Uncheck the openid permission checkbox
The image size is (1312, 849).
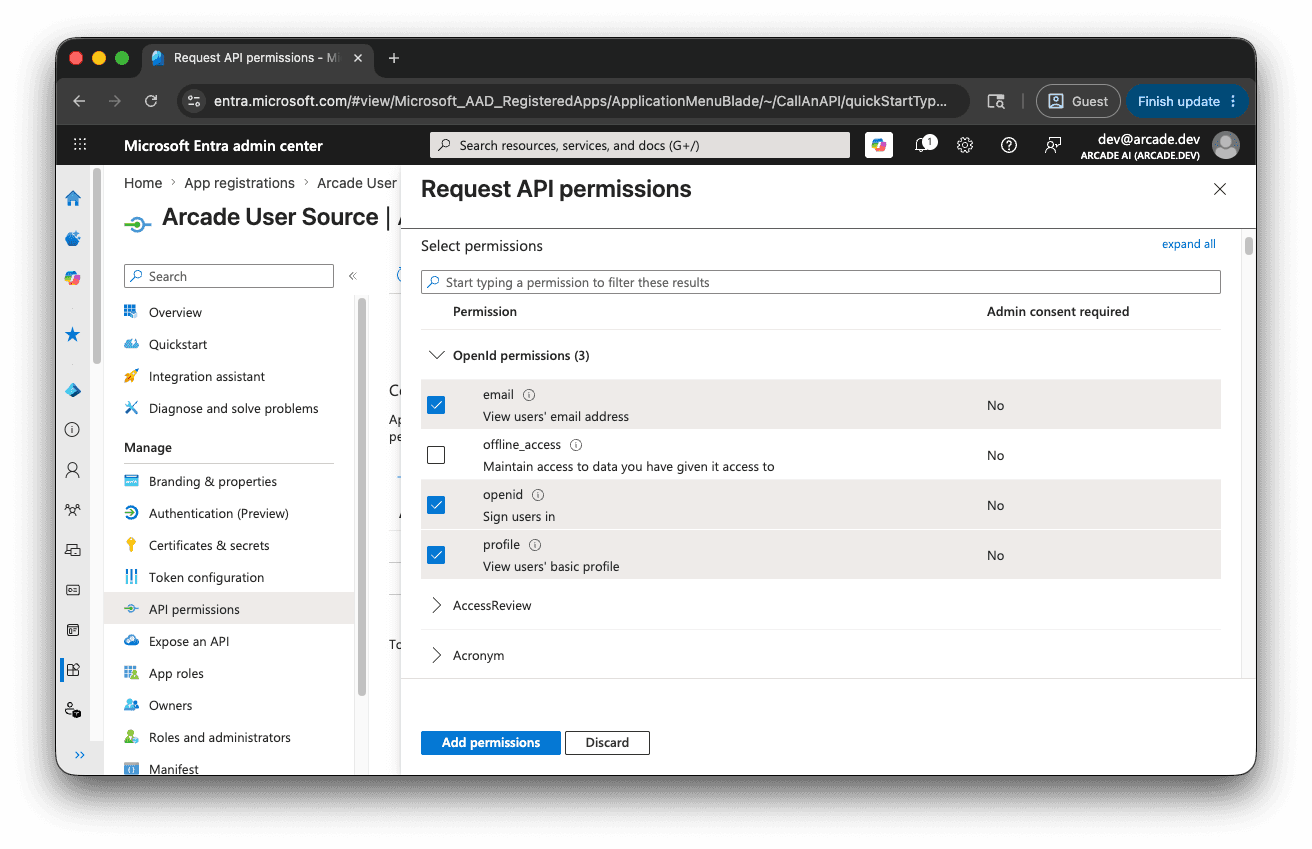coord(436,505)
